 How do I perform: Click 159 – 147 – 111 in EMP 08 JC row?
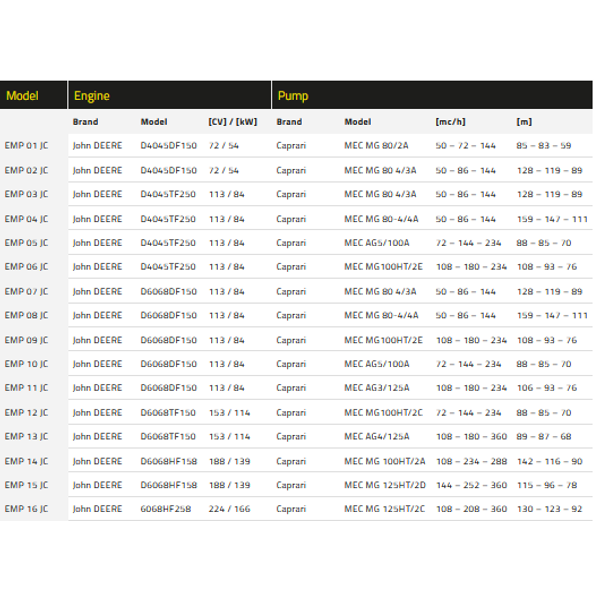tap(552, 315)
